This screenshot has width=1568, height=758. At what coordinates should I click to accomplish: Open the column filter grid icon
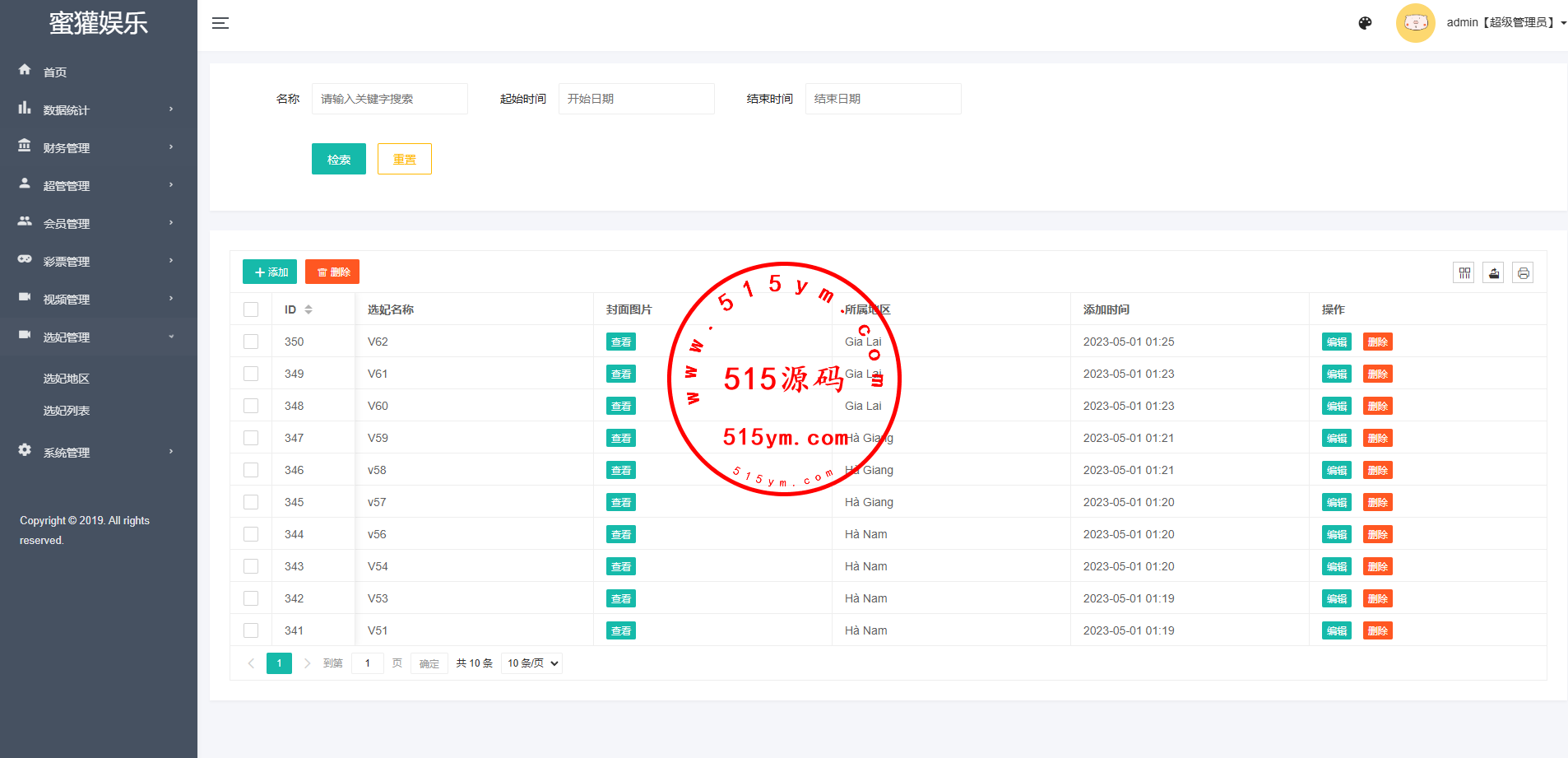tap(1464, 273)
